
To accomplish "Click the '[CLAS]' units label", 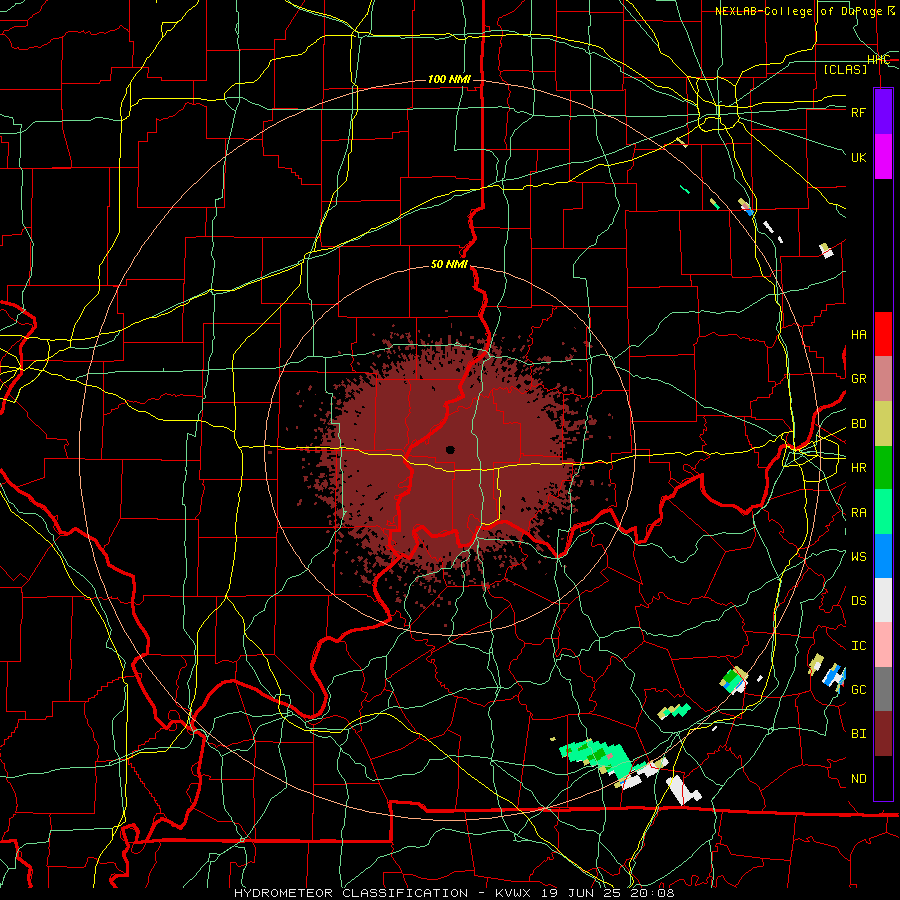I will coord(845,69).
